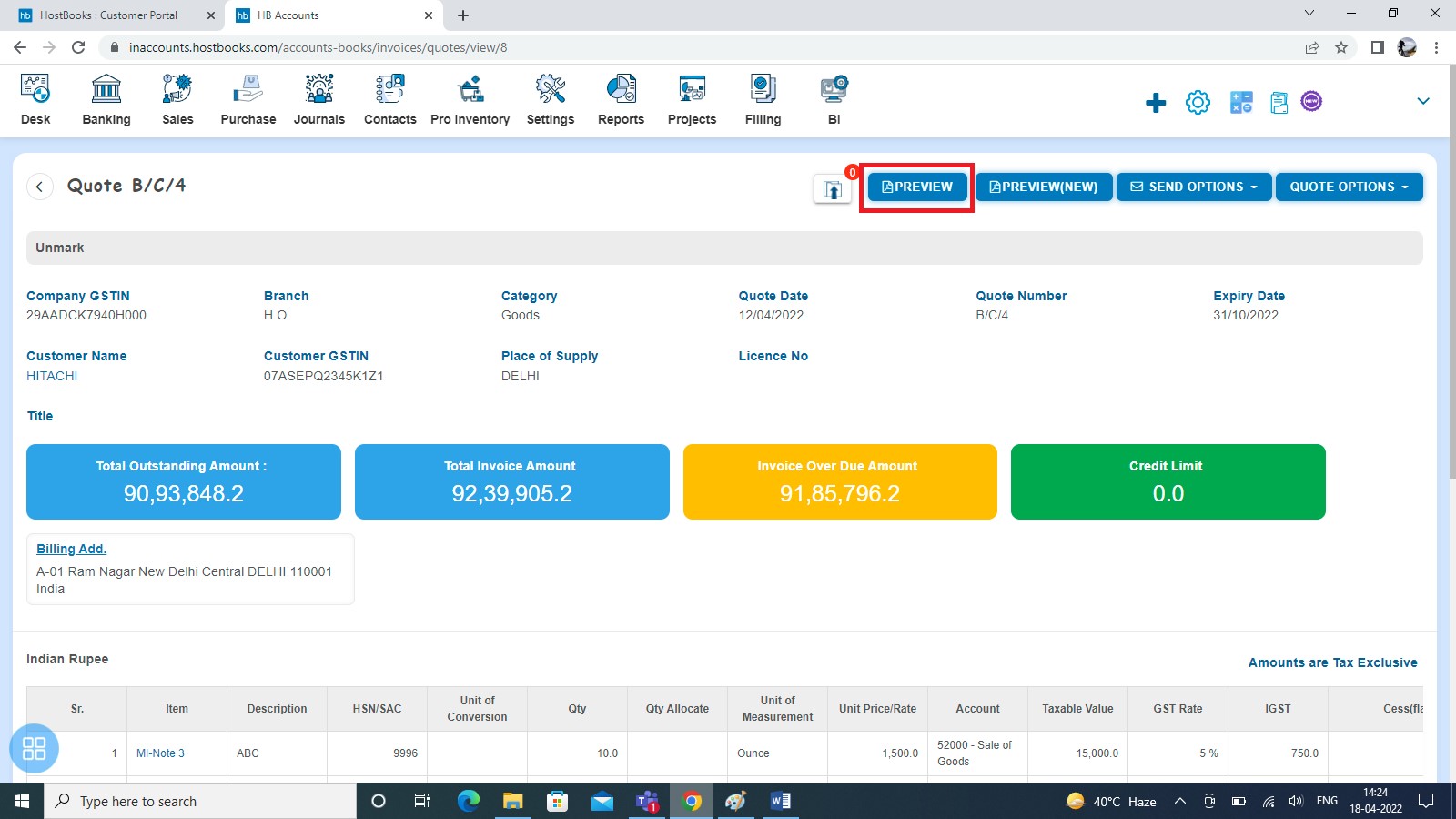The height and width of the screenshot is (819, 1456).
Task: Open the MI-Note 3 item link
Action: pos(160,753)
